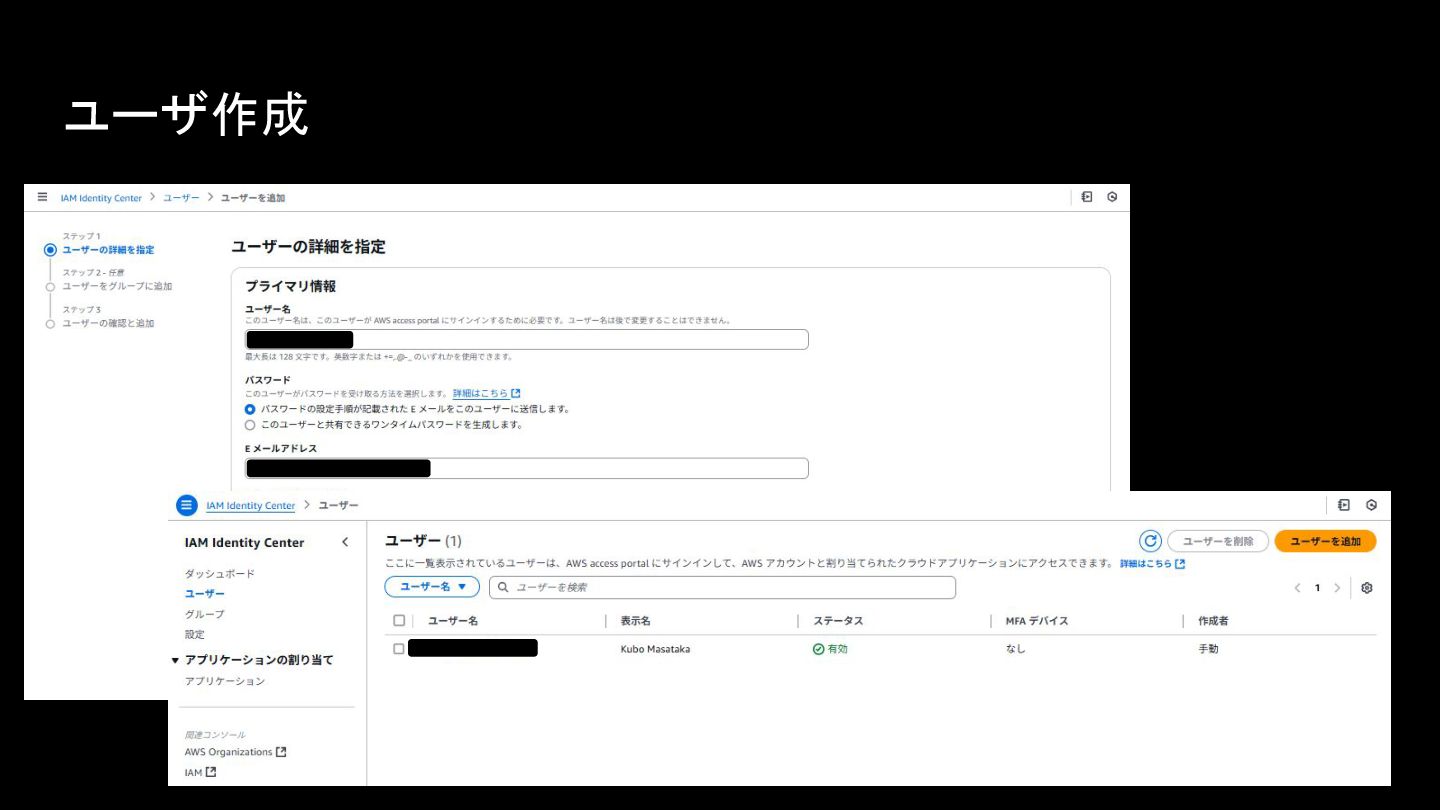The height and width of the screenshot is (810, 1440).
Task: Select step 2 ユーザーをグループに追加
Action: coord(117,286)
